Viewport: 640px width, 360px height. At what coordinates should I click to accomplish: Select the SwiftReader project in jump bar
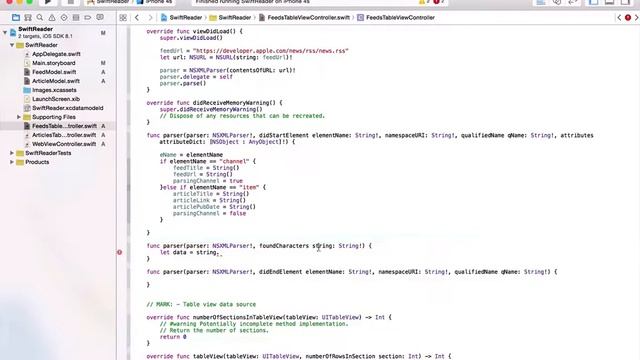pos(182,18)
